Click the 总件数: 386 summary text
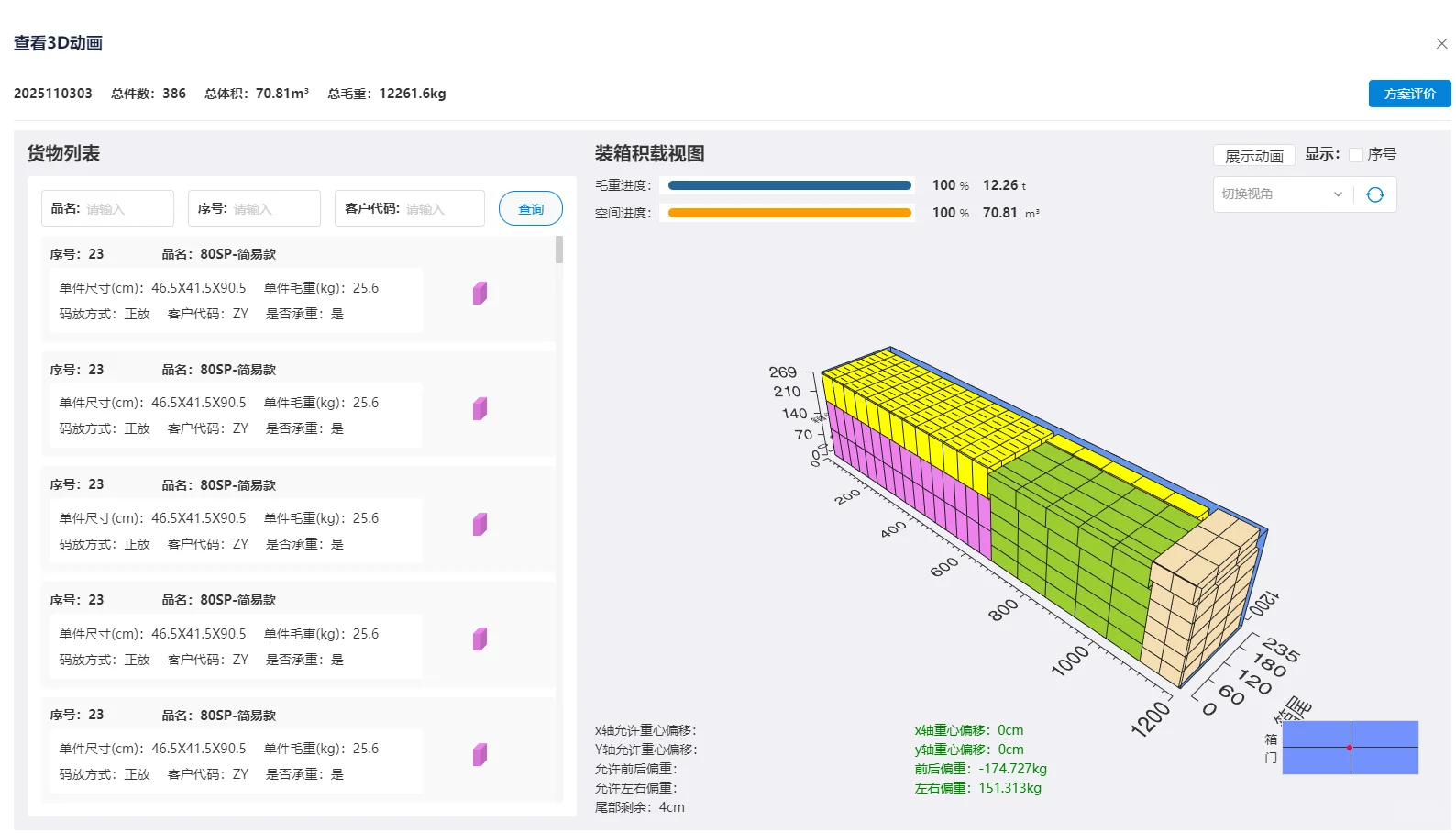Viewport: 1456px width, 833px height. click(149, 94)
